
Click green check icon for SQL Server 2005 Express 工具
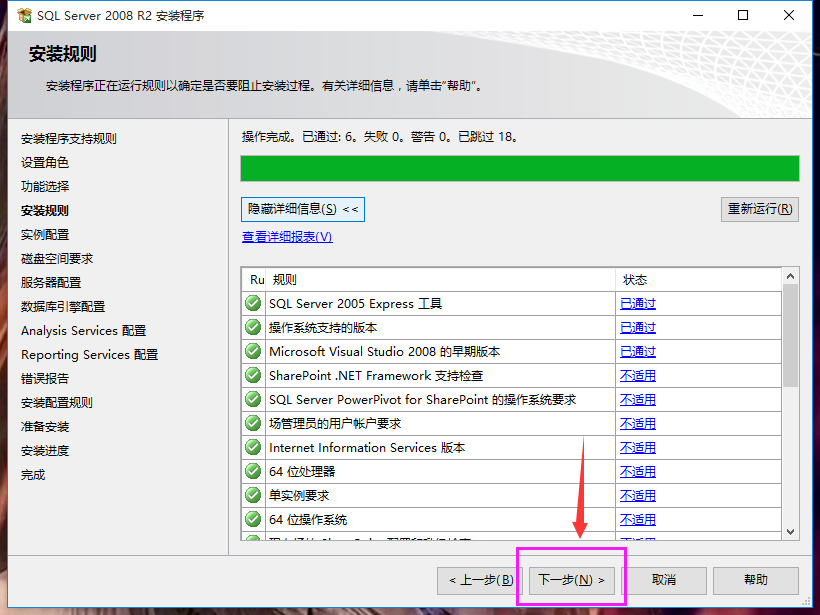click(x=253, y=303)
